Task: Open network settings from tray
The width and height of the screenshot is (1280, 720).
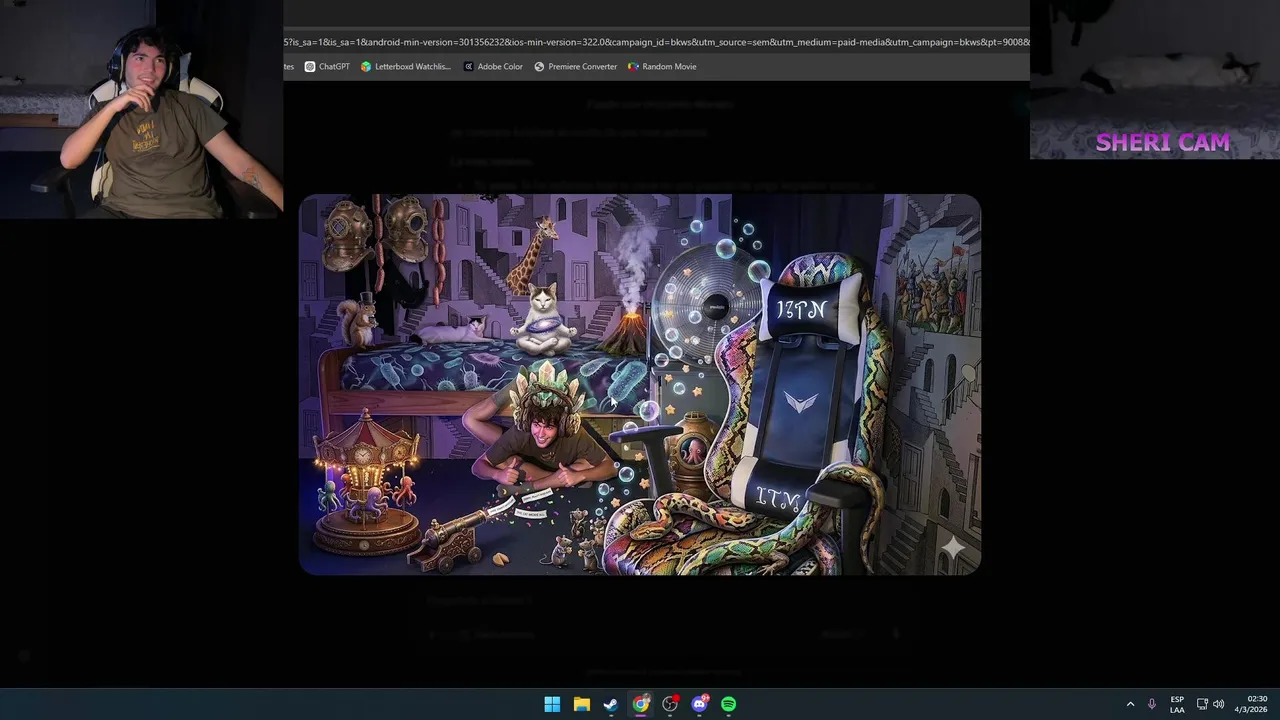Action: (1202, 704)
